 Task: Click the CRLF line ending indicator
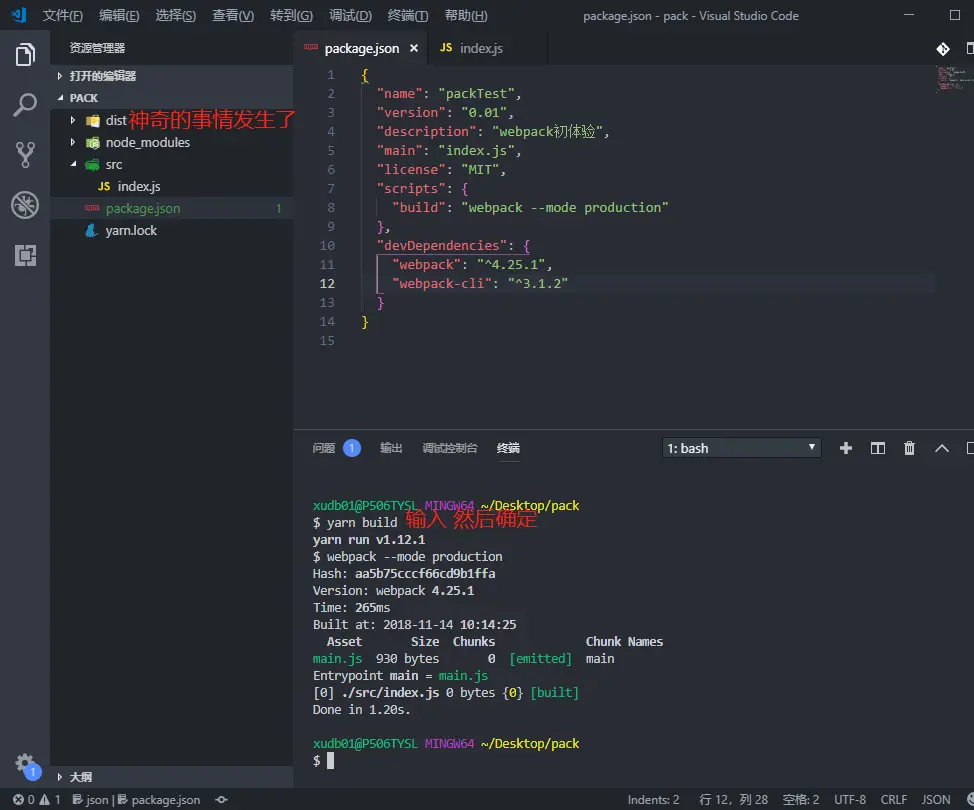(893, 799)
